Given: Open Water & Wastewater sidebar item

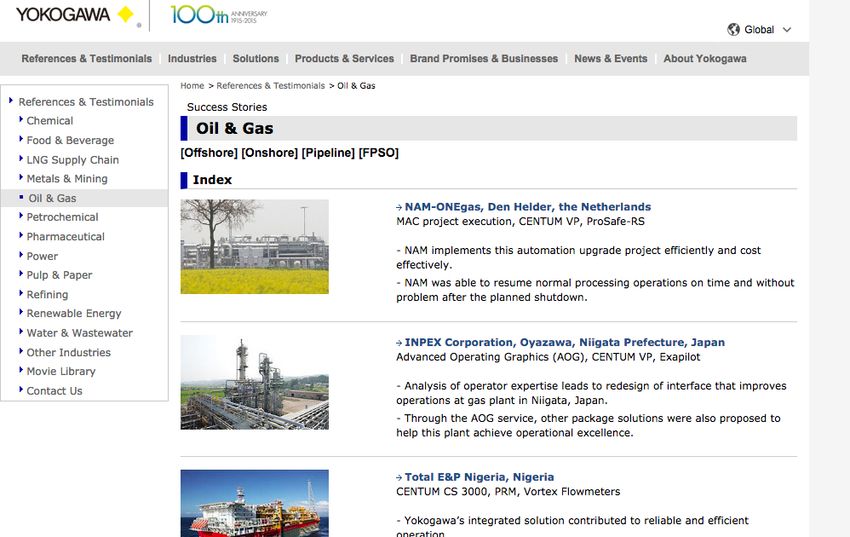Looking at the screenshot, I should (80, 333).
